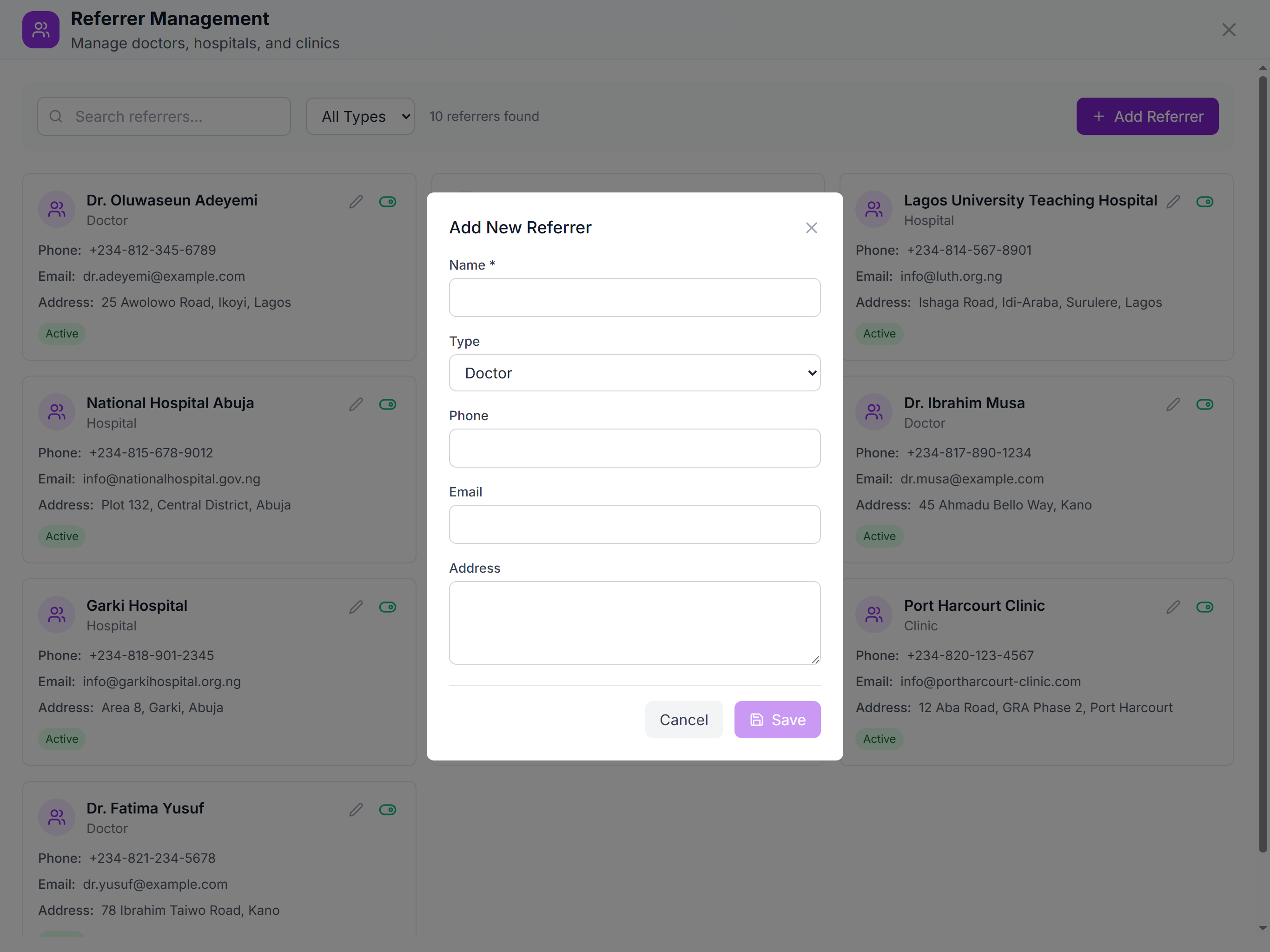1270x952 pixels.
Task: Toggle Dr. Fatima Yusuf active status
Action: [x=388, y=810]
